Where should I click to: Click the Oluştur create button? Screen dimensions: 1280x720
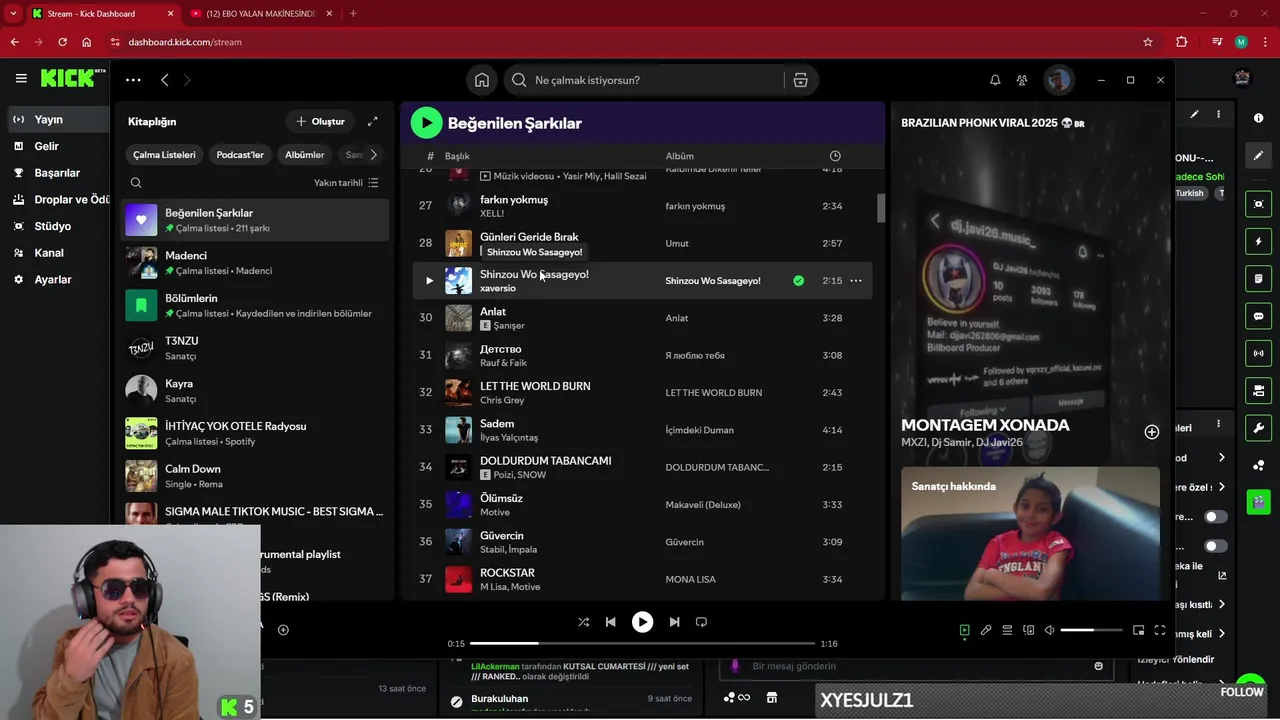[x=320, y=121]
